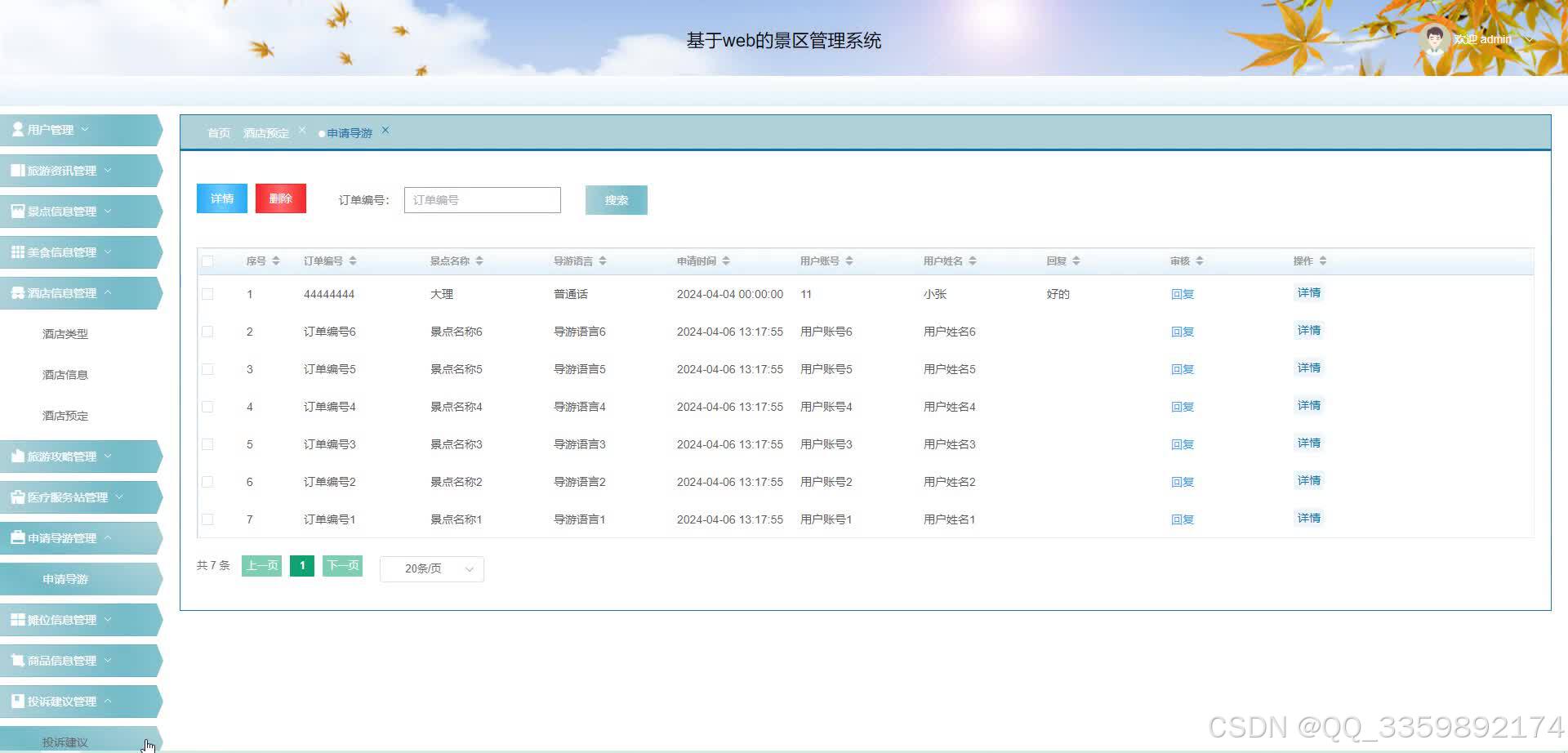Open 酒店预定 in the sidebar
1568x753 pixels.
(65, 416)
